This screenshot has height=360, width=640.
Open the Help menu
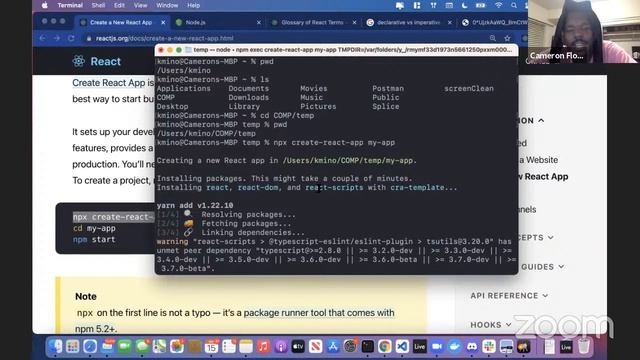pos(193,5)
